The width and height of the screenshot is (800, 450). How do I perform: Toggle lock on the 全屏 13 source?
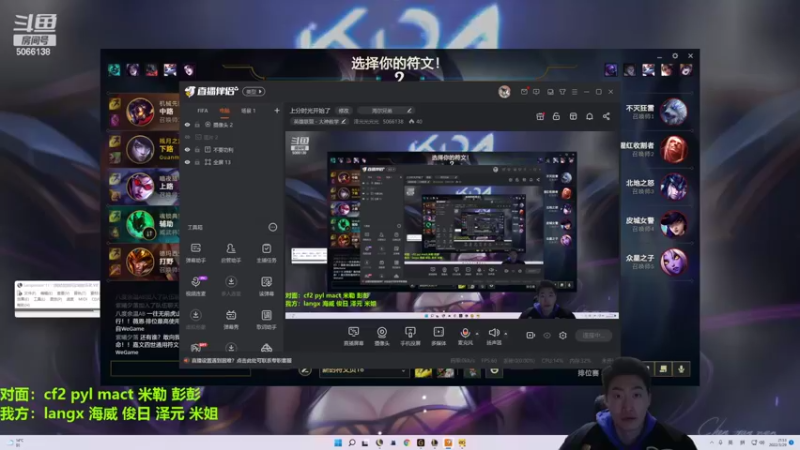197,162
